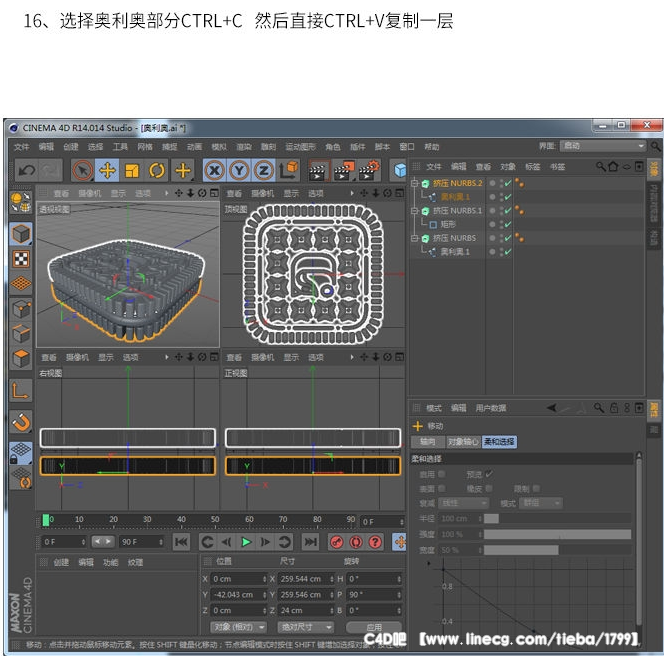Click the home icon in Object Manager

click(x=613, y=166)
